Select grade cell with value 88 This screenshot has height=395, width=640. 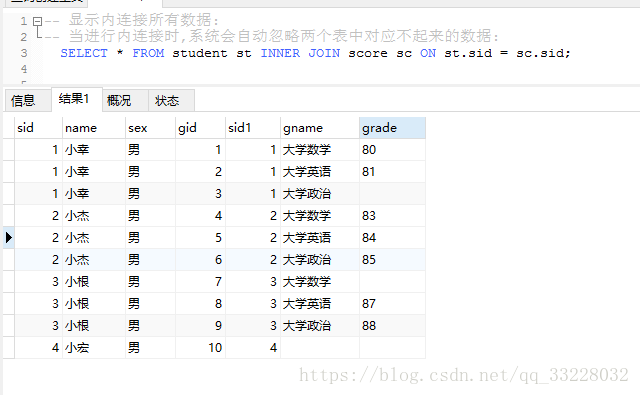click(392, 326)
